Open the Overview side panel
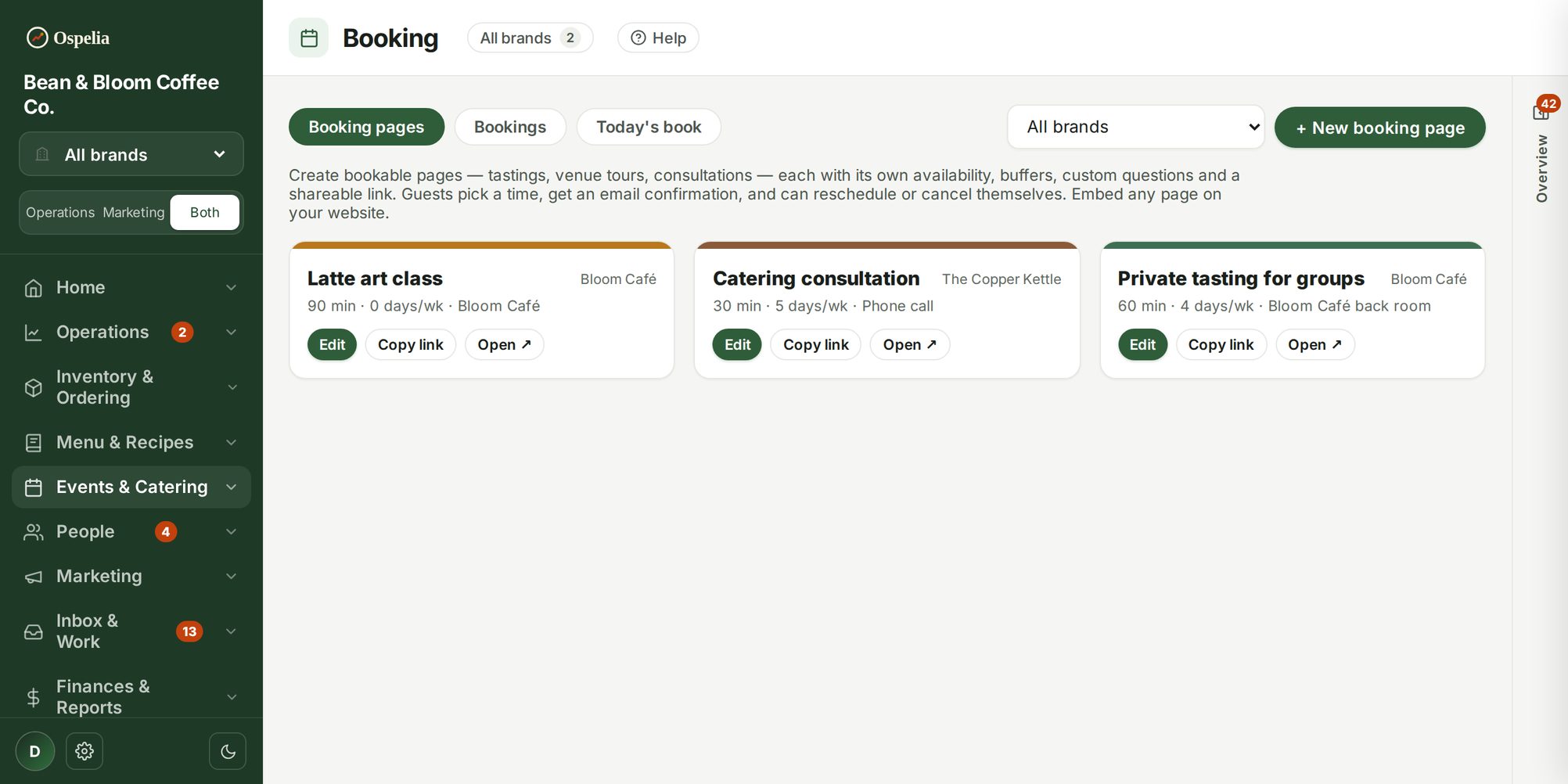The image size is (1568, 784). (x=1542, y=169)
